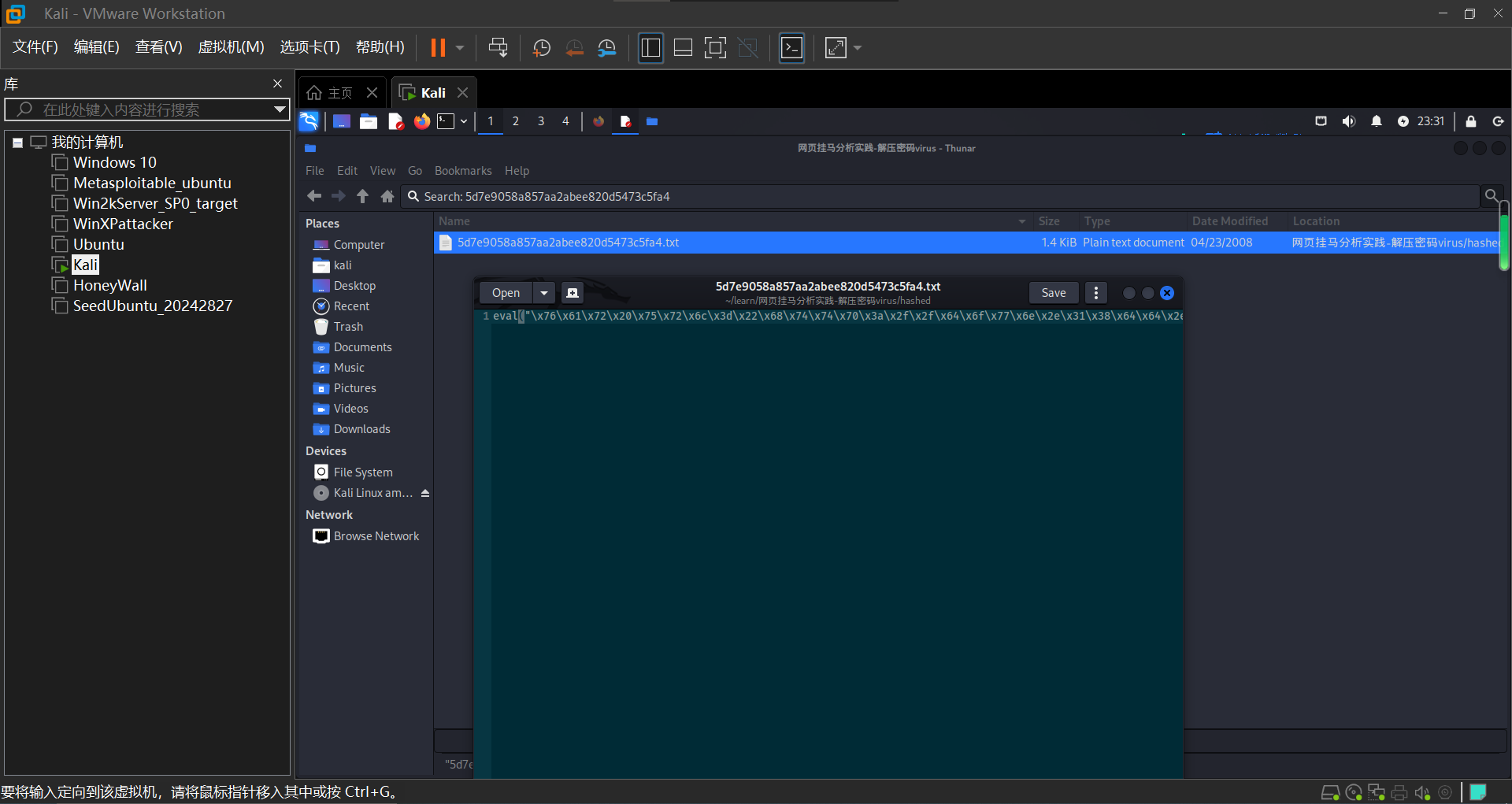Viewport: 1512px width, 804px height.
Task: Close the VMware library panel
Action: 277,83
